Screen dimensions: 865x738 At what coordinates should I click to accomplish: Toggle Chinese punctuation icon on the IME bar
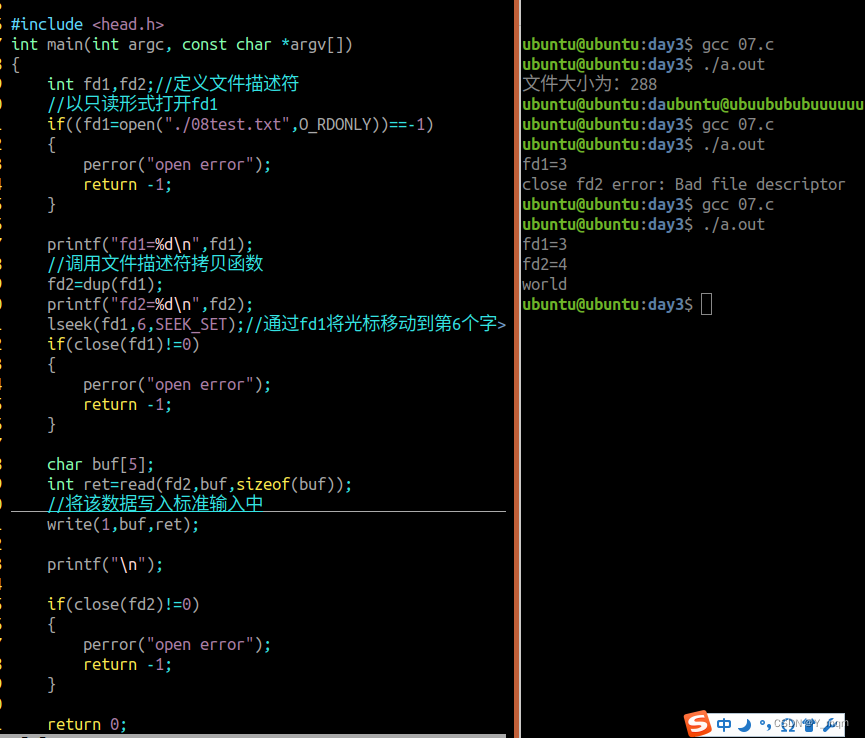click(765, 724)
